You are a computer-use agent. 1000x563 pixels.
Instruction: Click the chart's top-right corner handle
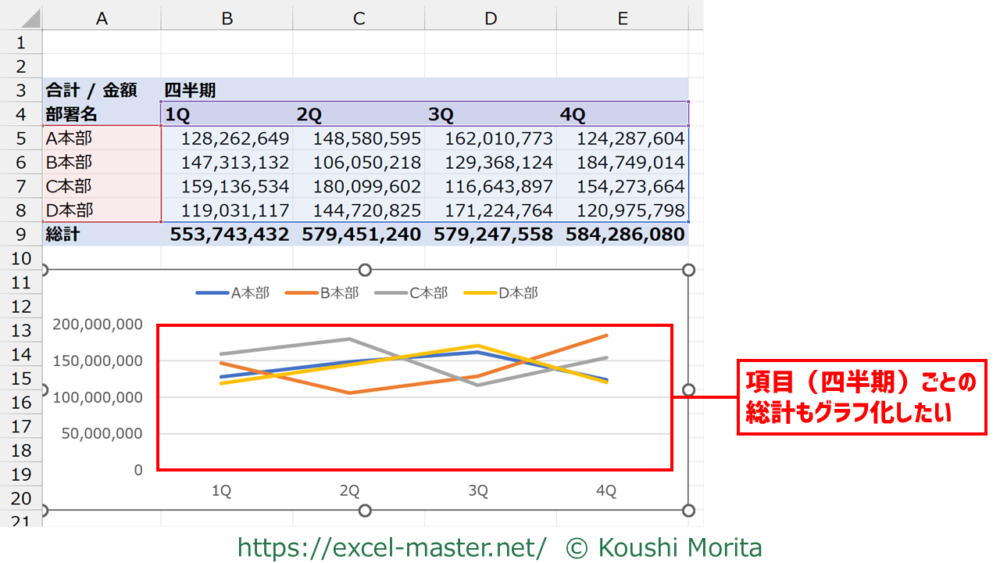[688, 270]
